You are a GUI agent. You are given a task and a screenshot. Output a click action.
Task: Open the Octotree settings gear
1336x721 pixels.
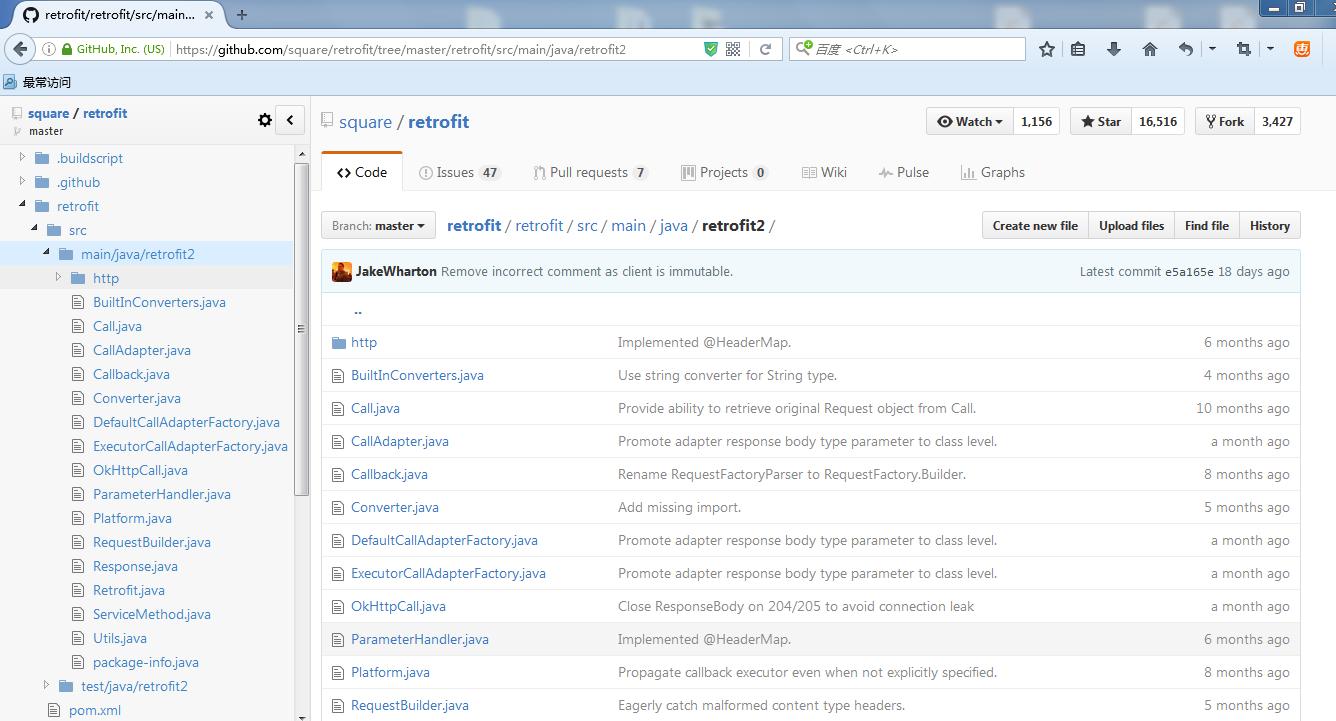coord(265,120)
